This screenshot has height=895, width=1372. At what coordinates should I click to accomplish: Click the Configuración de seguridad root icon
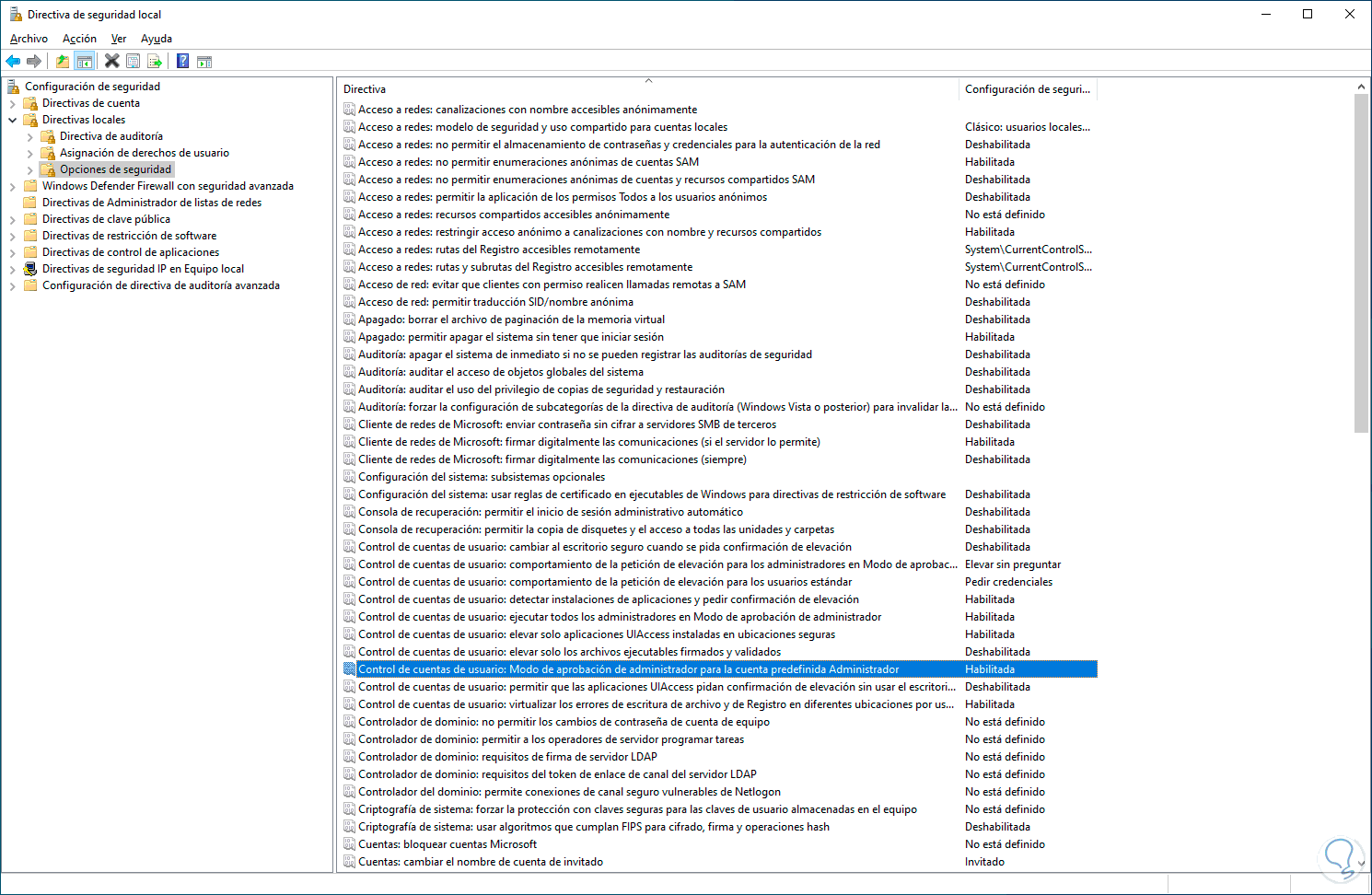[x=13, y=87]
